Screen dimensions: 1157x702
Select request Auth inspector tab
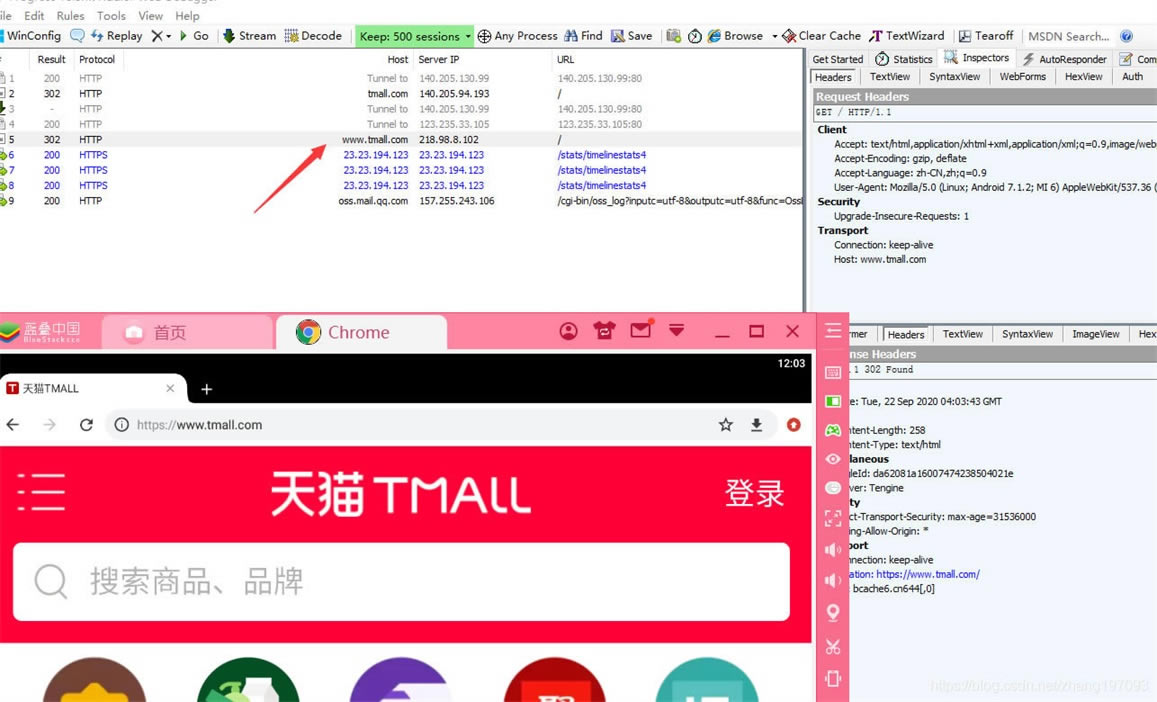tap(1132, 77)
